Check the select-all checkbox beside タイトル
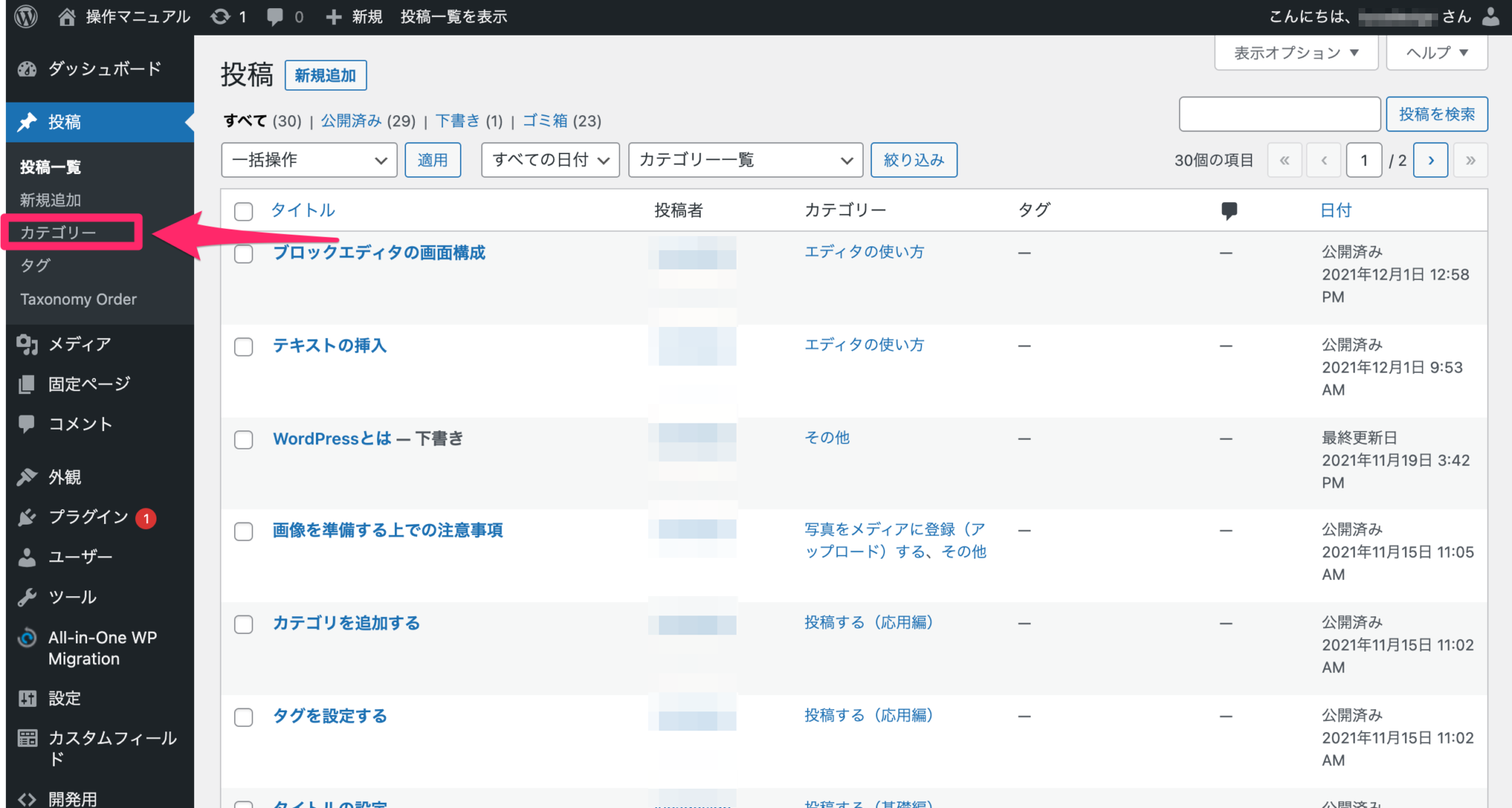 point(244,211)
